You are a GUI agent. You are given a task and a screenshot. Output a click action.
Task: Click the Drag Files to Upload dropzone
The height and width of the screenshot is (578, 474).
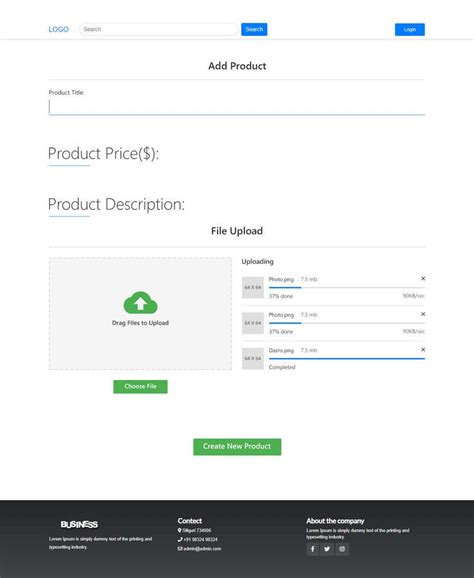(140, 313)
